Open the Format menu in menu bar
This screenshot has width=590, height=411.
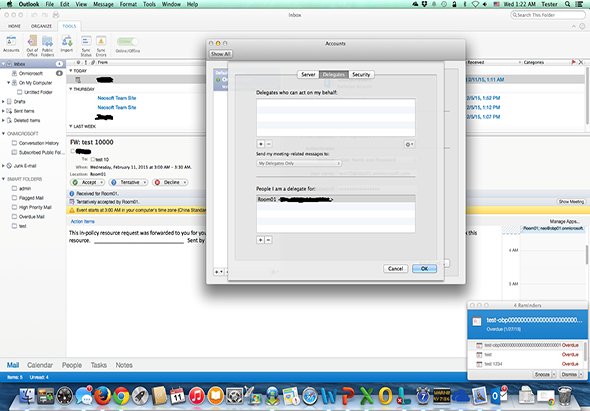[x=128, y=4]
